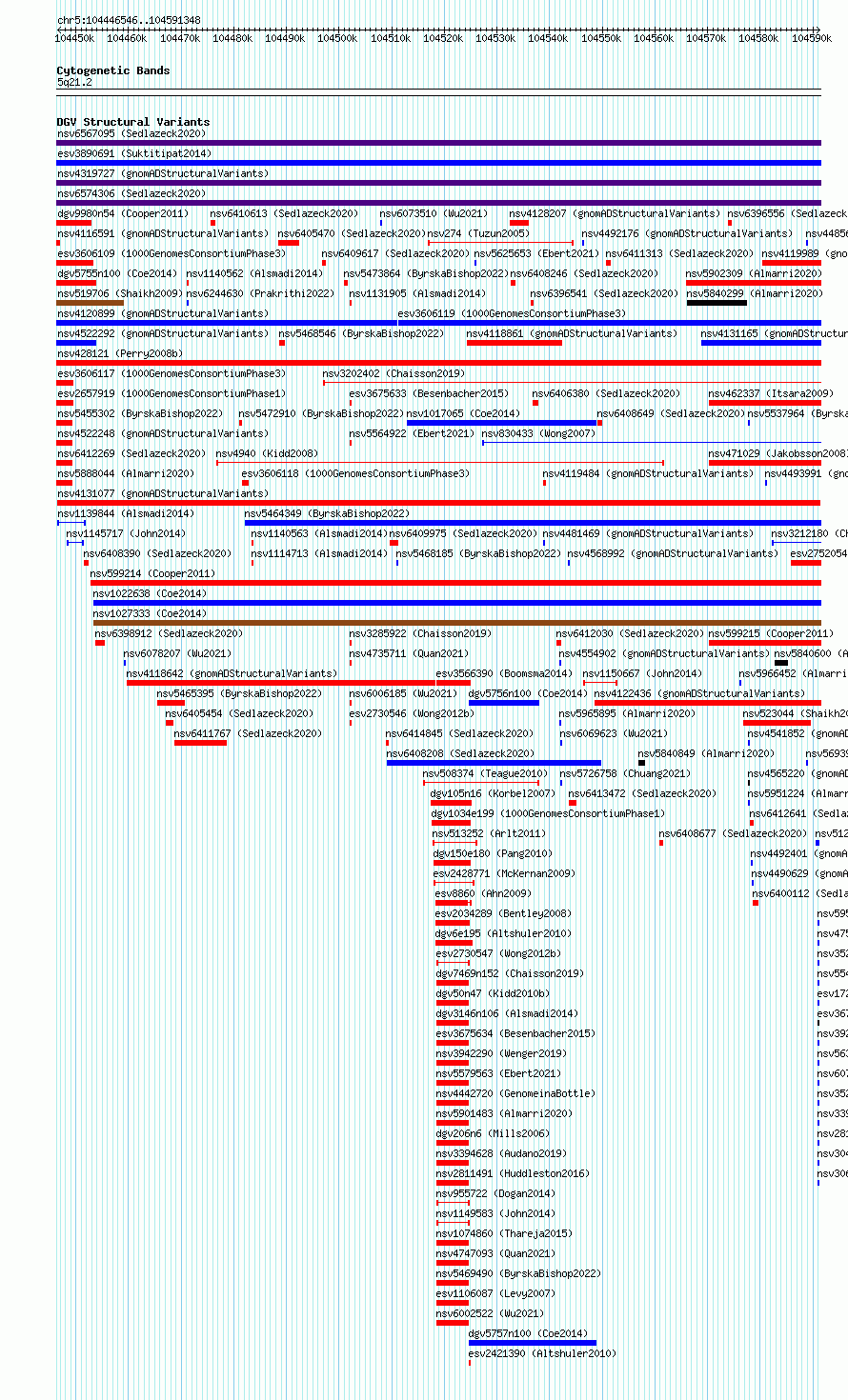Open variant nsv5726758 (Chuang2021)
The width and height of the screenshot is (848, 1400).
(x=625, y=774)
